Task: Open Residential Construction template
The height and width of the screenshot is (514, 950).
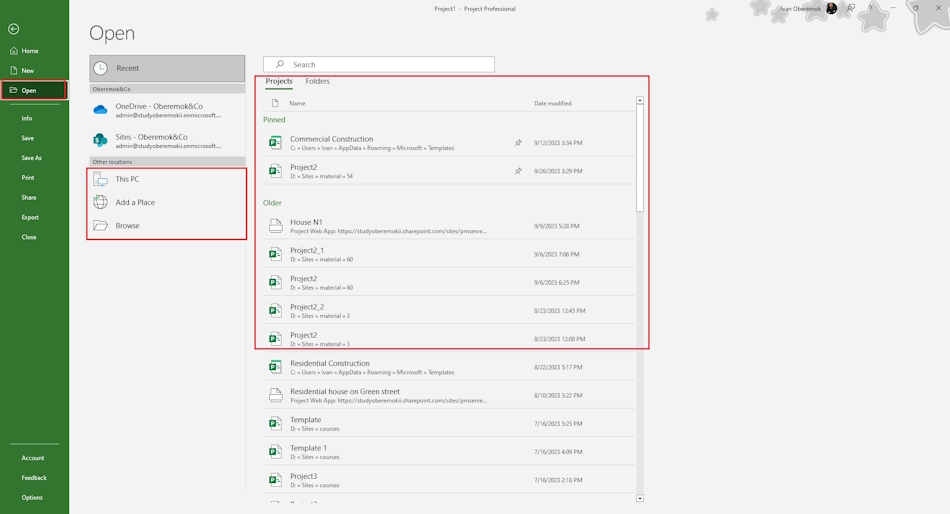Action: tap(449, 367)
